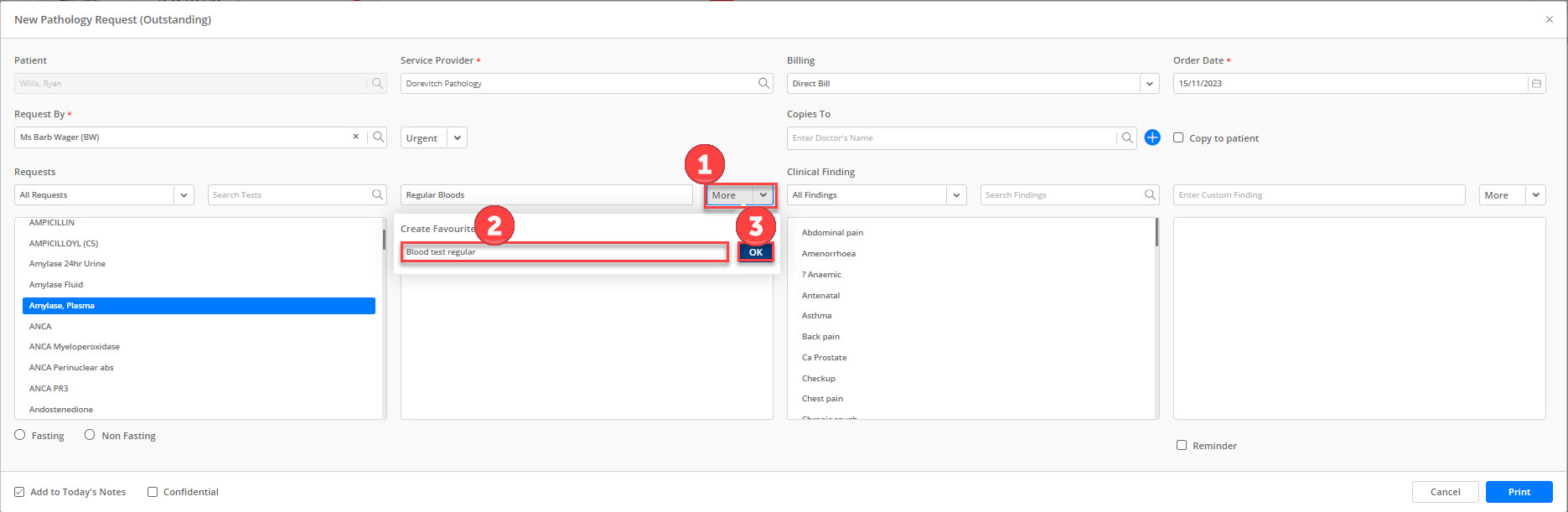The image size is (1568, 512).
Task: Open the Urgent dropdown arrow
Action: click(x=457, y=137)
